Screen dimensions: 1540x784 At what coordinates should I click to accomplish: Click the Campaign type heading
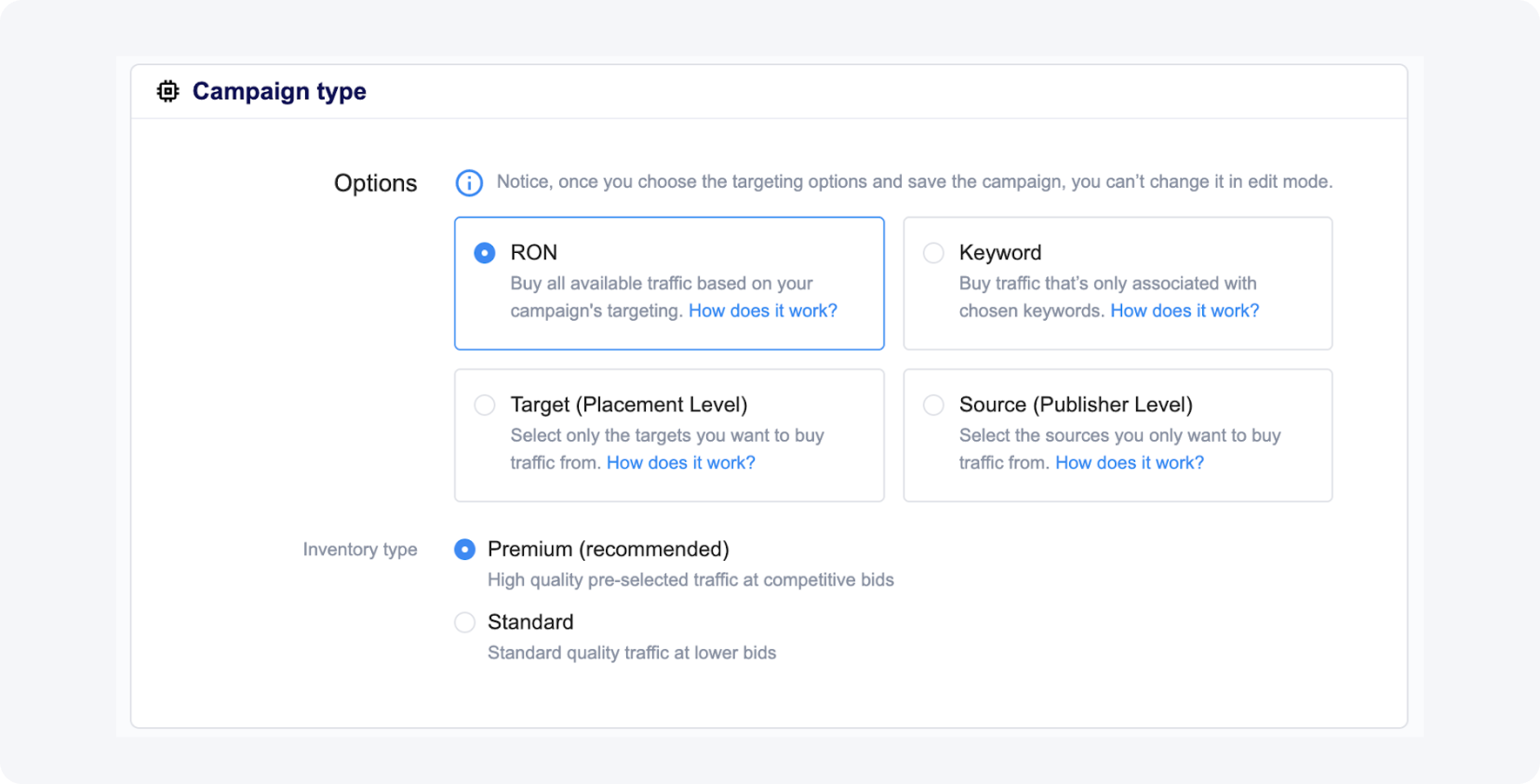coord(279,91)
